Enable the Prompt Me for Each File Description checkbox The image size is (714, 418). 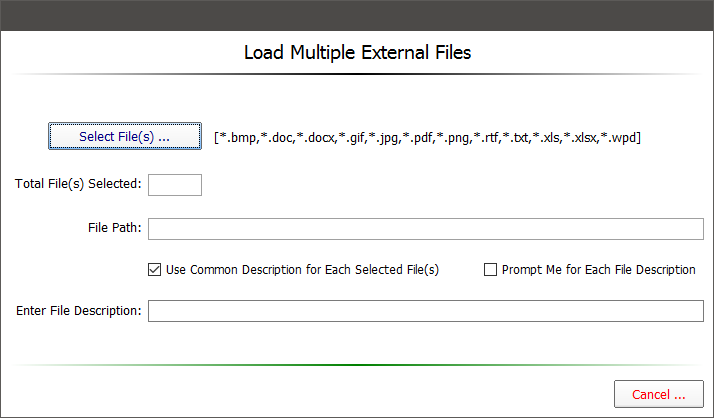pos(490,269)
